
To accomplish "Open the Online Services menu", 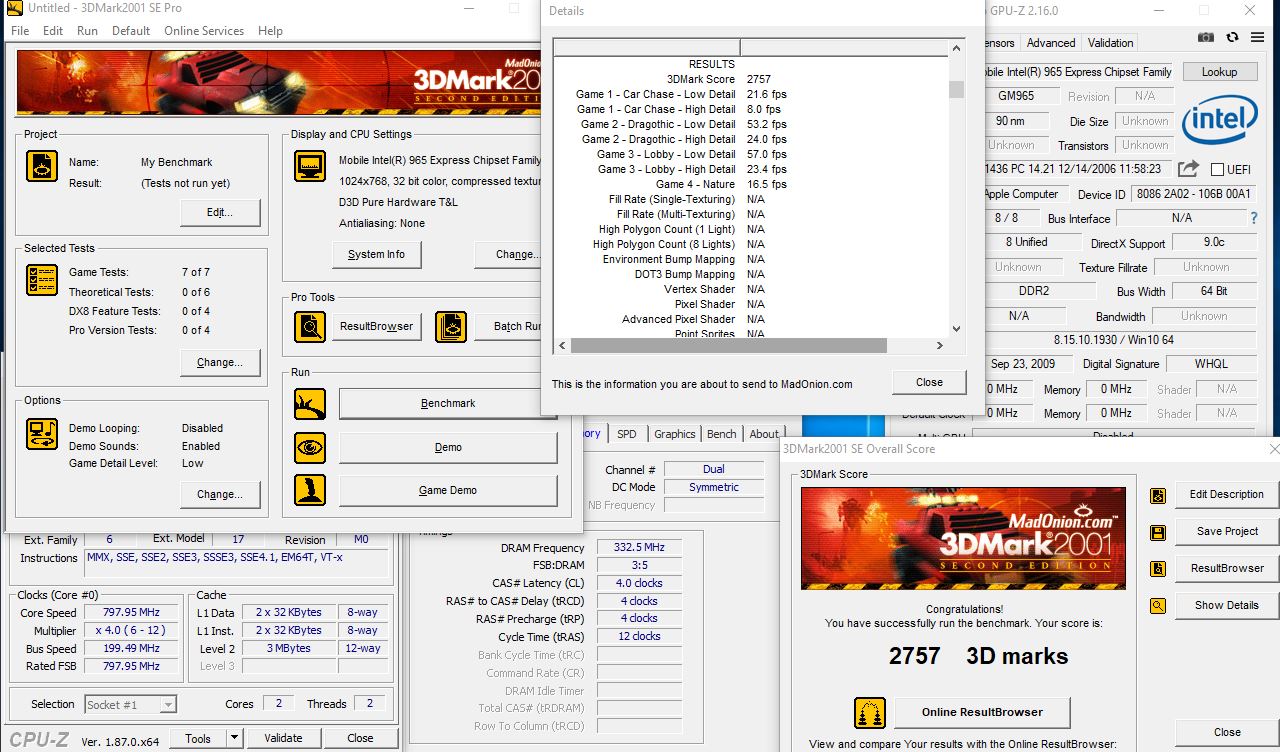I will point(204,31).
